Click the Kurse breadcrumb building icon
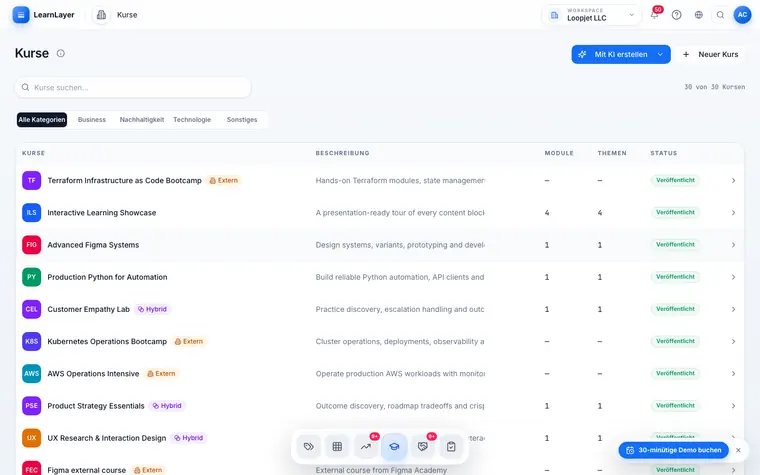This screenshot has height=475, width=760. point(101,15)
